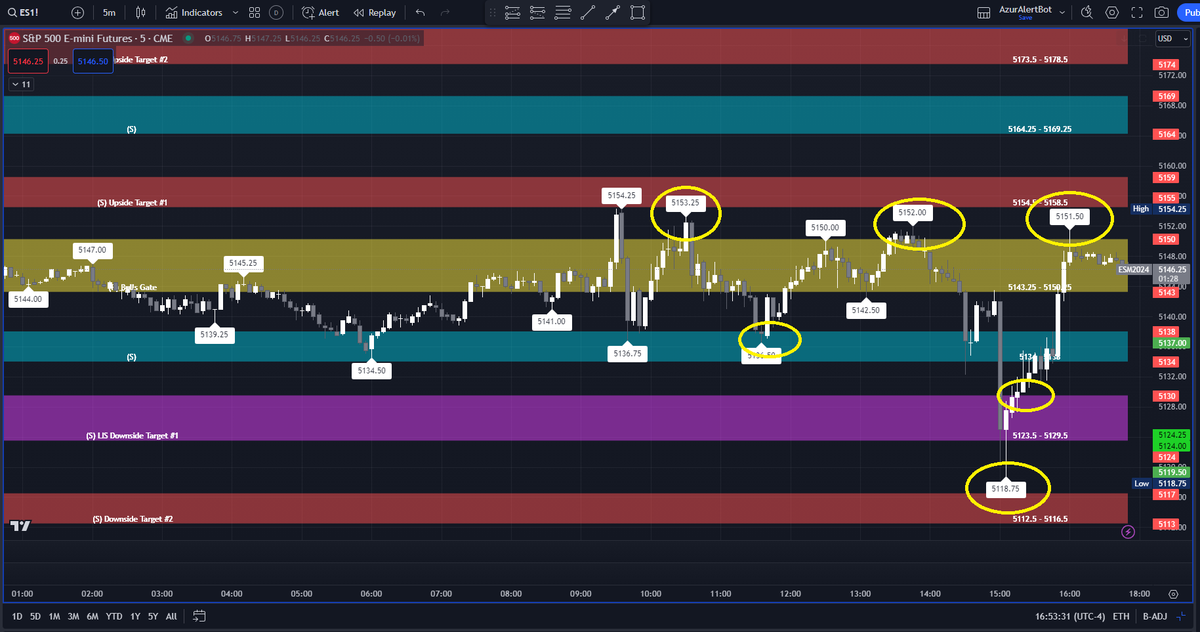The image size is (1200, 632).
Task: Set range to YTD
Action: (x=113, y=616)
